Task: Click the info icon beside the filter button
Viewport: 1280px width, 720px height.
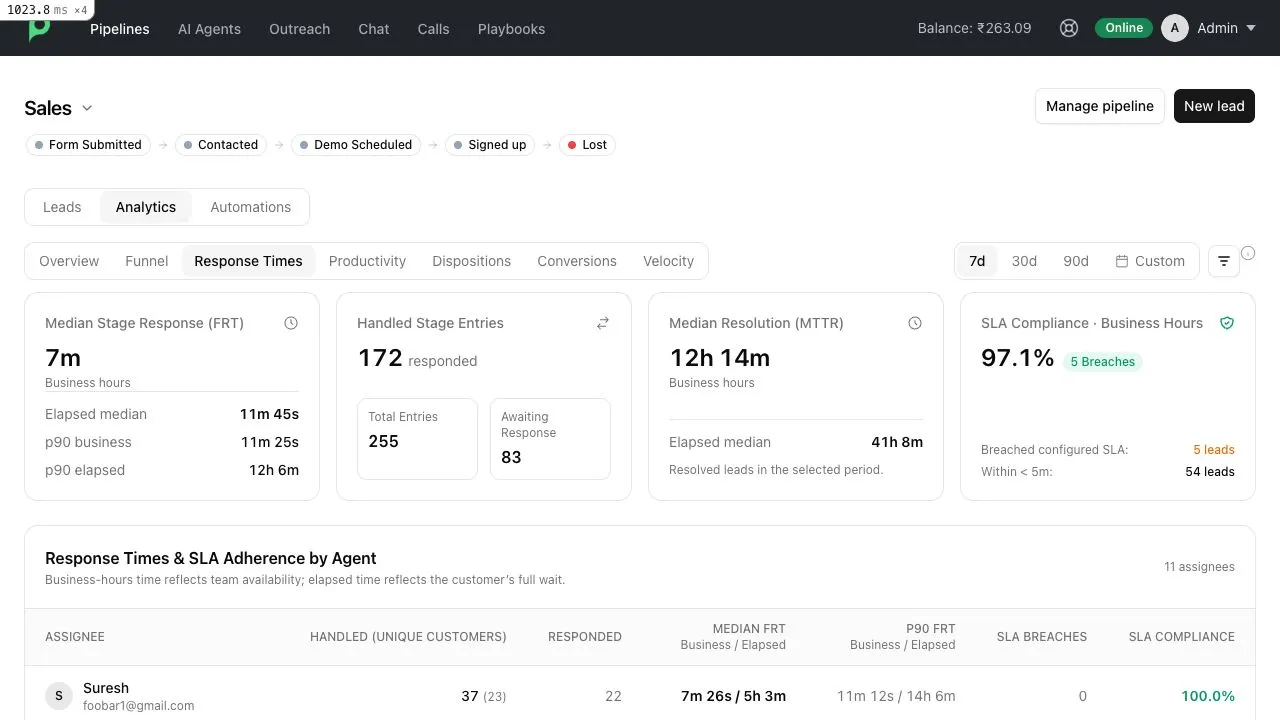Action: pyautogui.click(x=1248, y=253)
